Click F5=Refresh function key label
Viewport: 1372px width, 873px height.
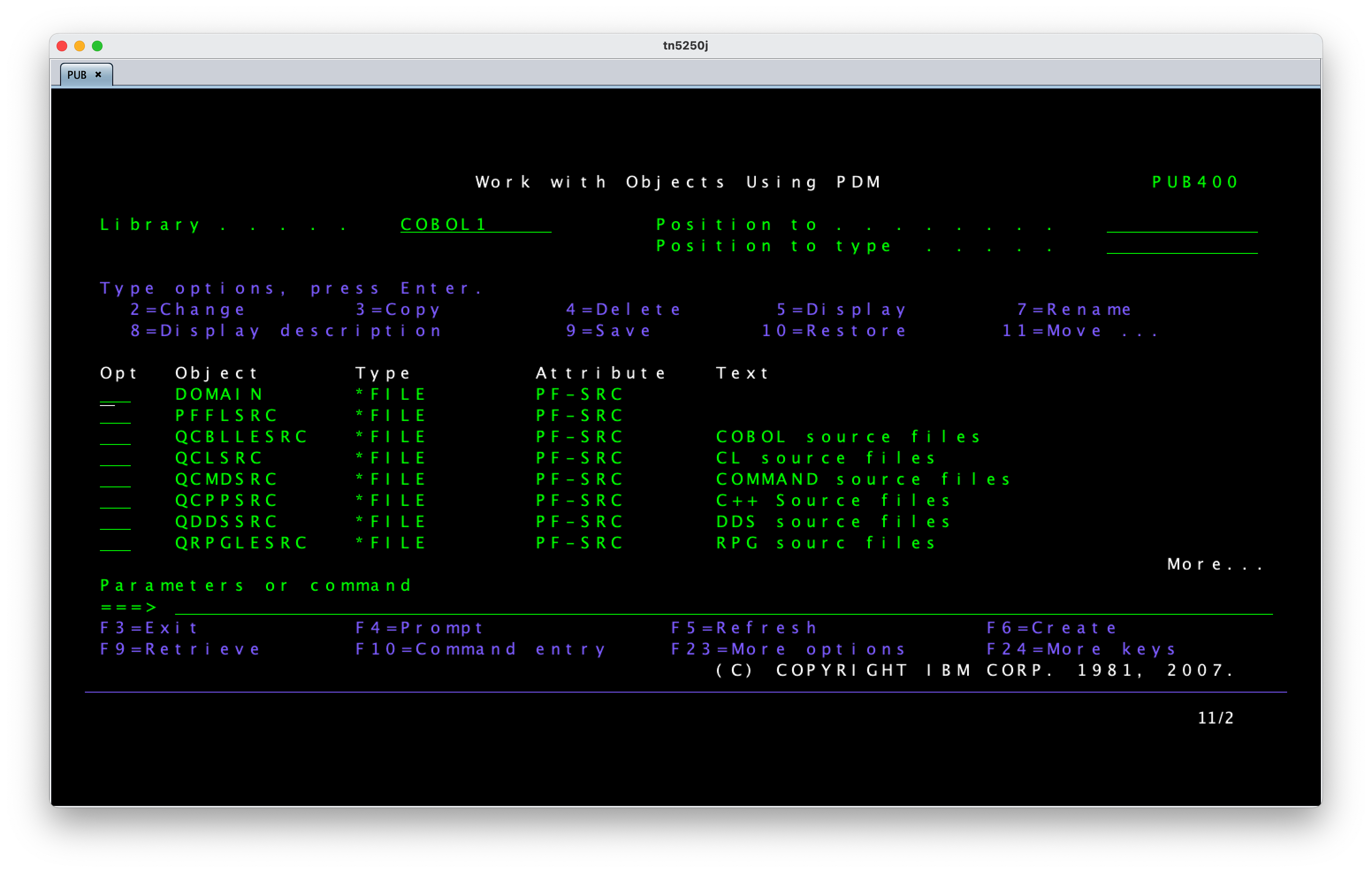744,628
